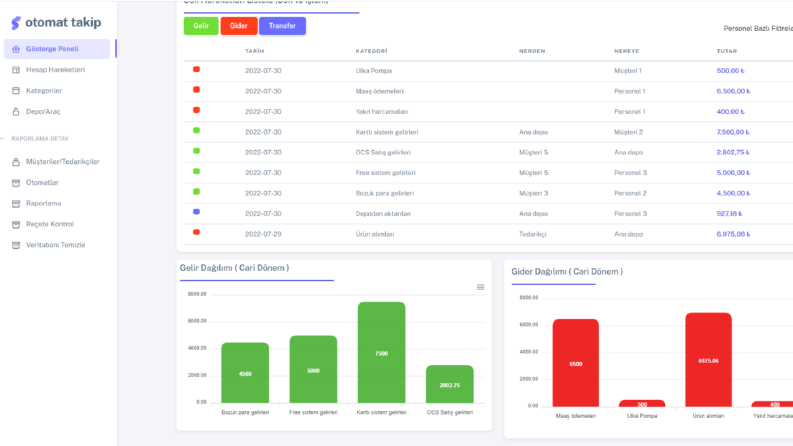
Task: Click the 2.802,75 ₺ amount
Action: coord(733,152)
